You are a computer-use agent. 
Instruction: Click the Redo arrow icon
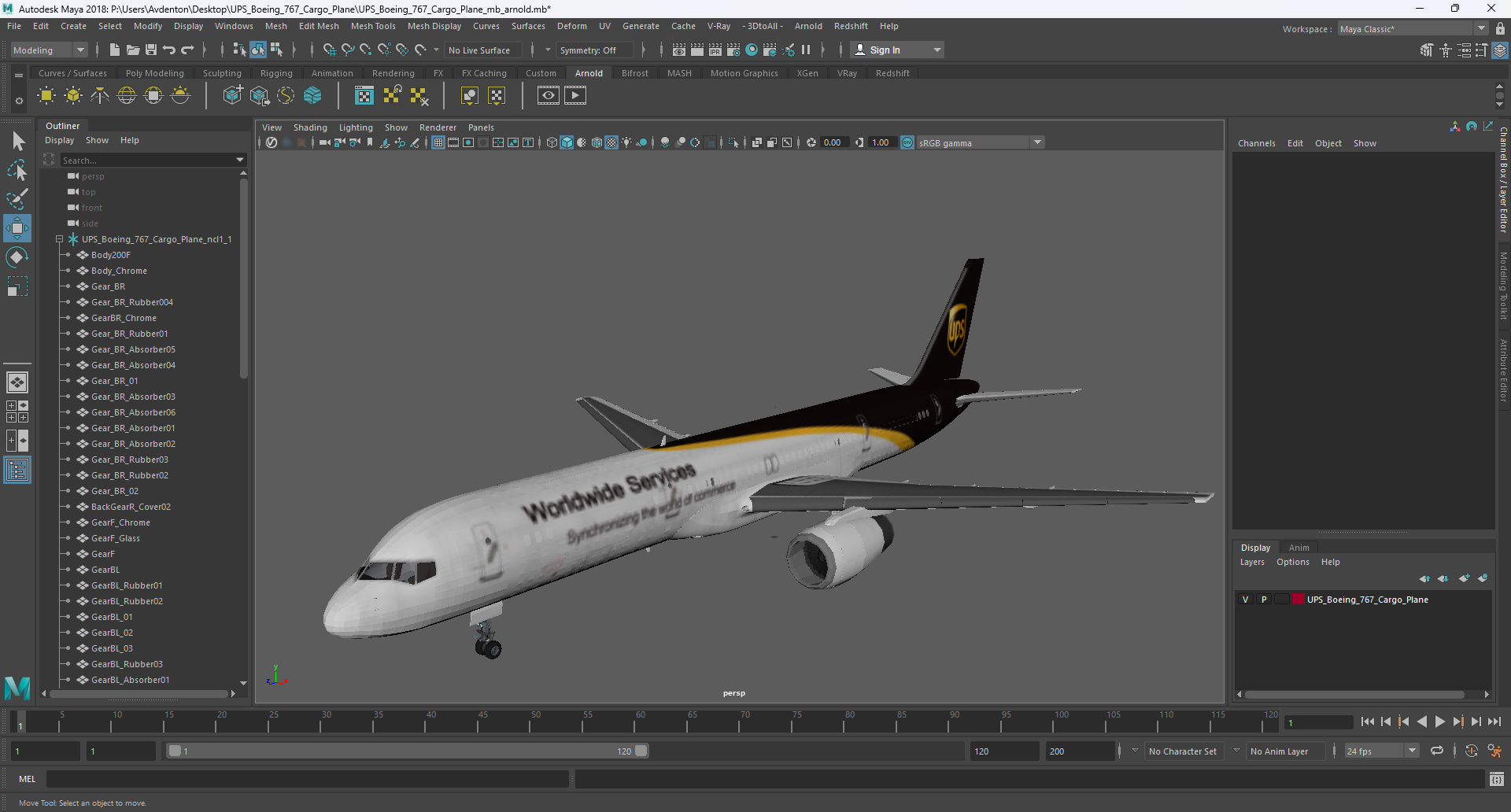pos(187,50)
